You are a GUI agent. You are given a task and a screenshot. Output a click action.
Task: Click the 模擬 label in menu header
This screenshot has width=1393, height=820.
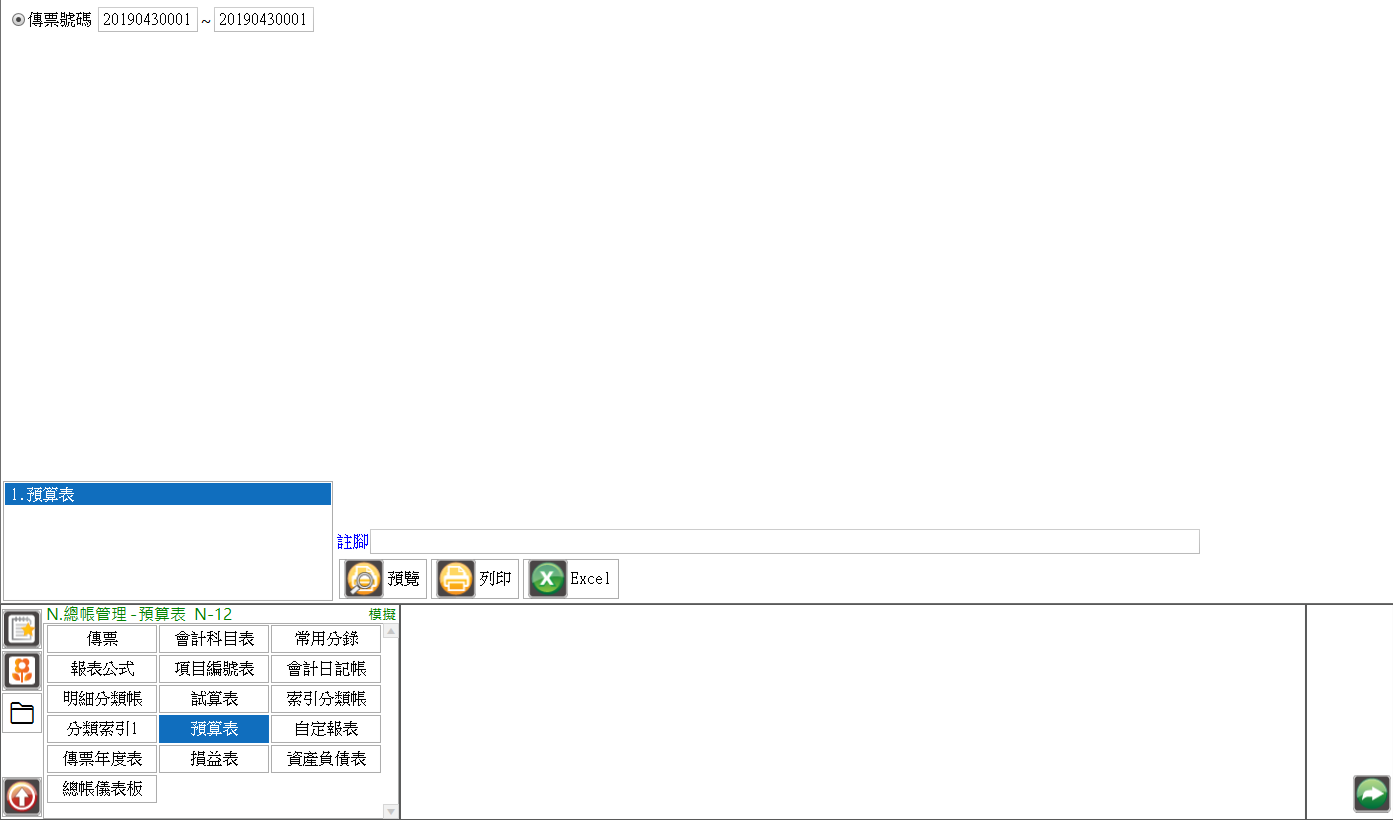[x=382, y=614]
